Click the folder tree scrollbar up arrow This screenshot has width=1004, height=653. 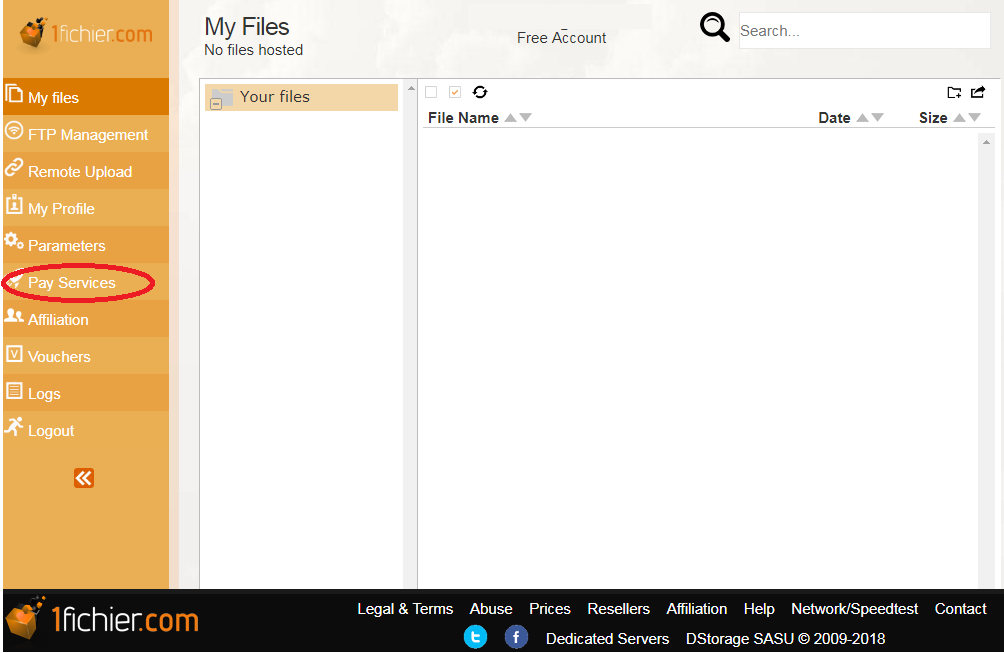[x=411, y=88]
